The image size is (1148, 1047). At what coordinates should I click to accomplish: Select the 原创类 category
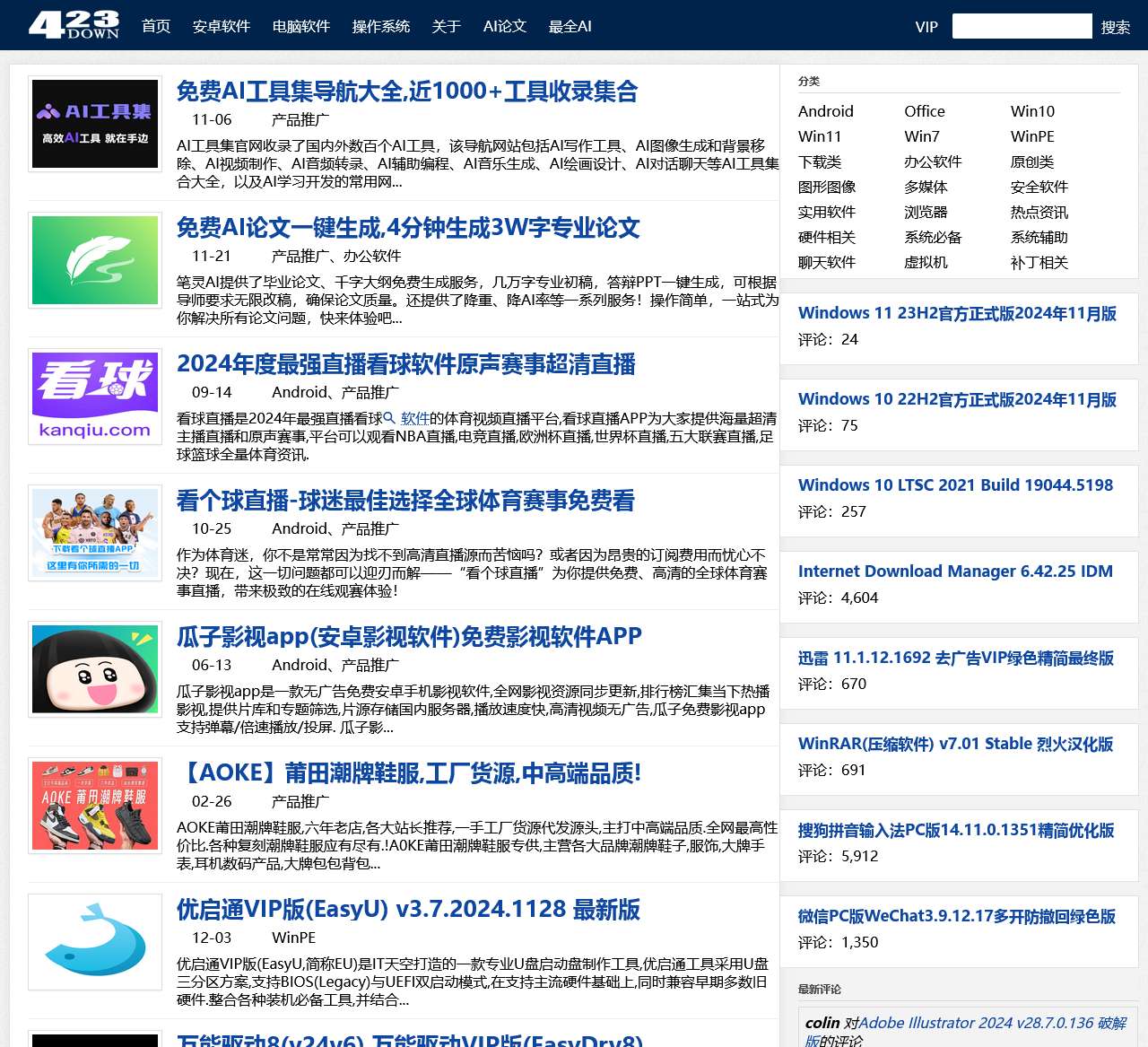coord(1032,161)
